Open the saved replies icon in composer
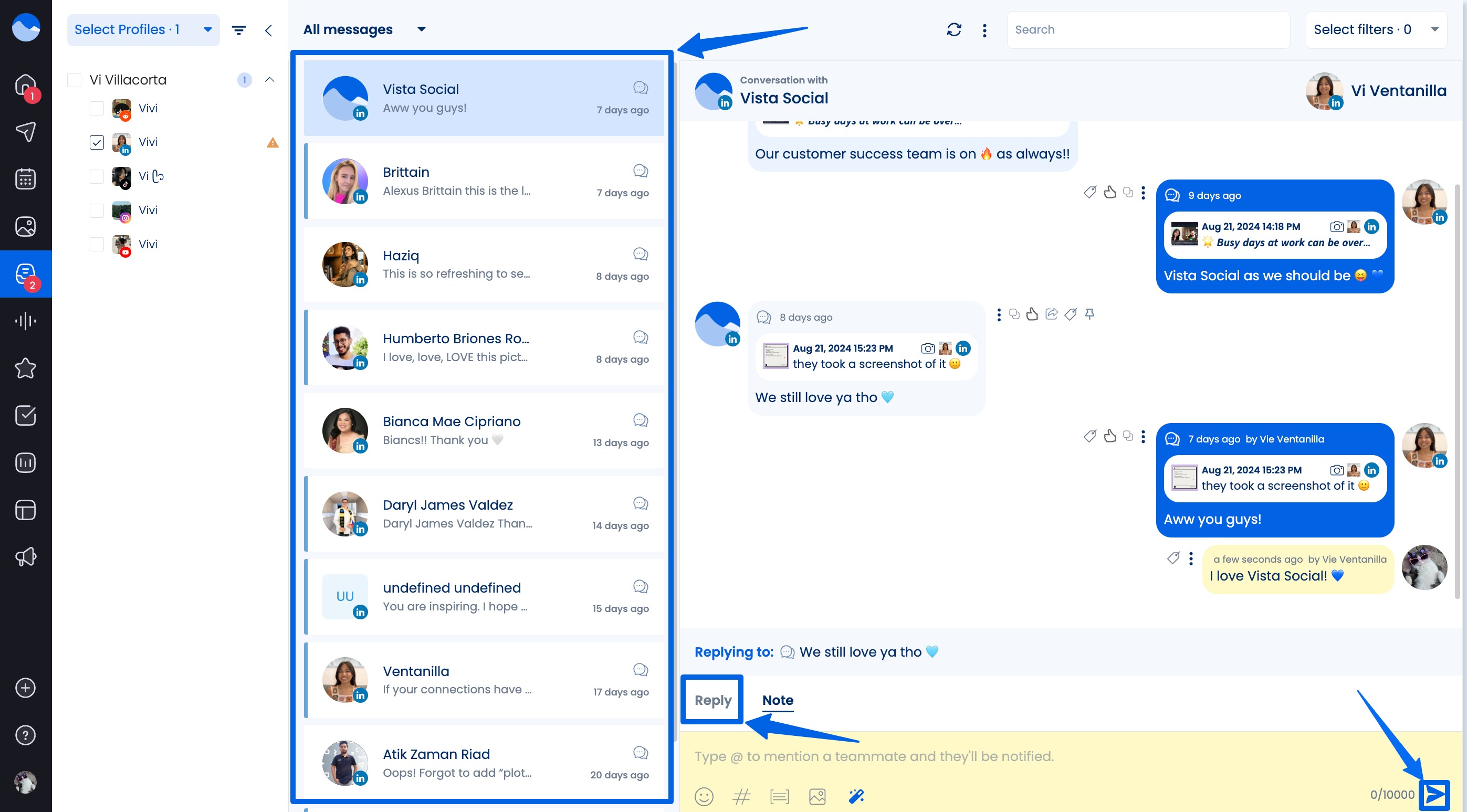 (780, 797)
